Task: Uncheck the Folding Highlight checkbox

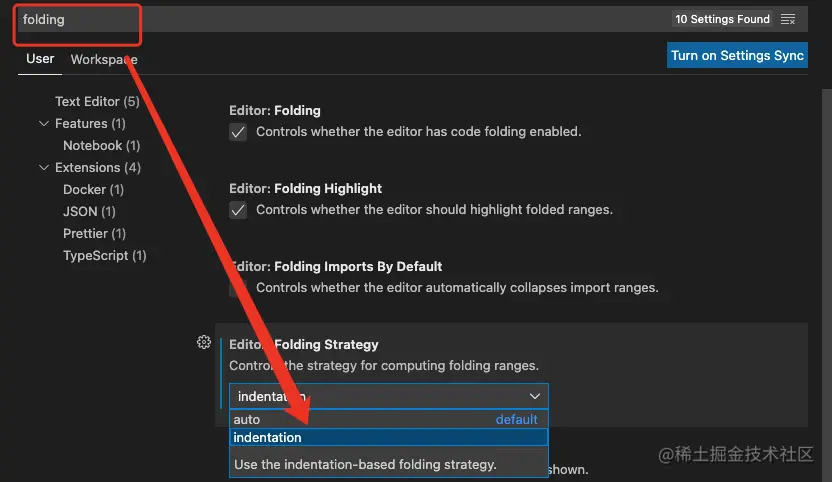Action: coord(238,210)
